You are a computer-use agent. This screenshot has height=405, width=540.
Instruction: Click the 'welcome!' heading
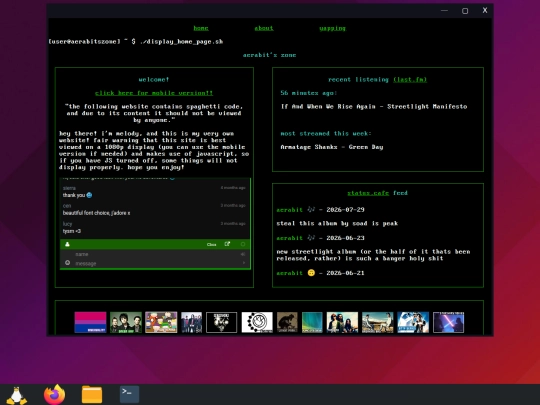tap(154, 80)
